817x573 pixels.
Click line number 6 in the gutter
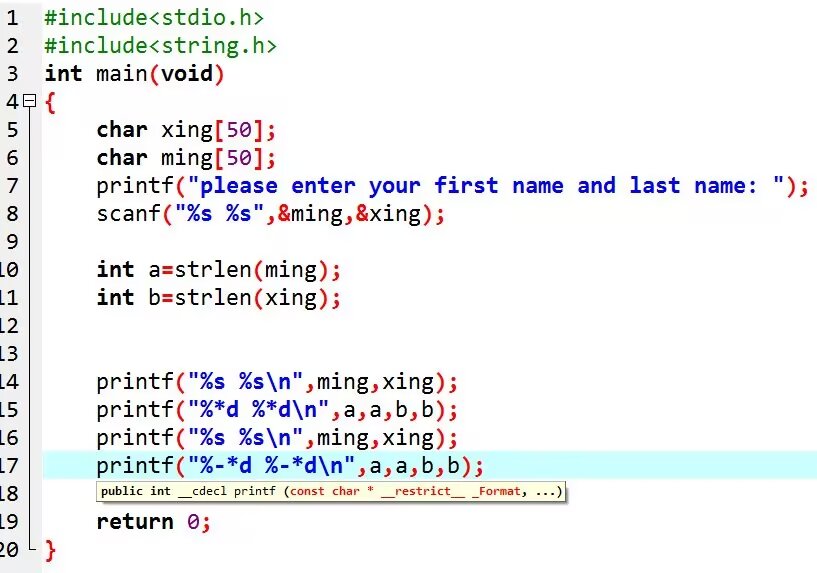(12, 158)
